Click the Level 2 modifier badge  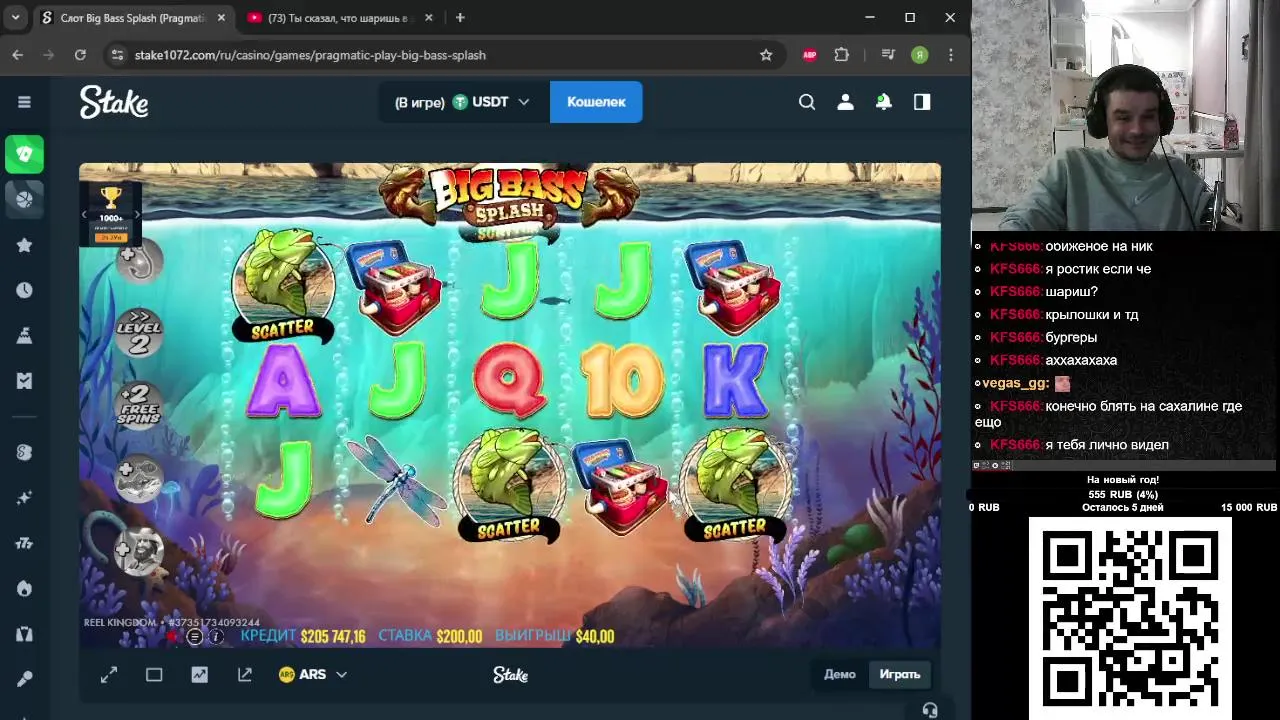point(139,332)
